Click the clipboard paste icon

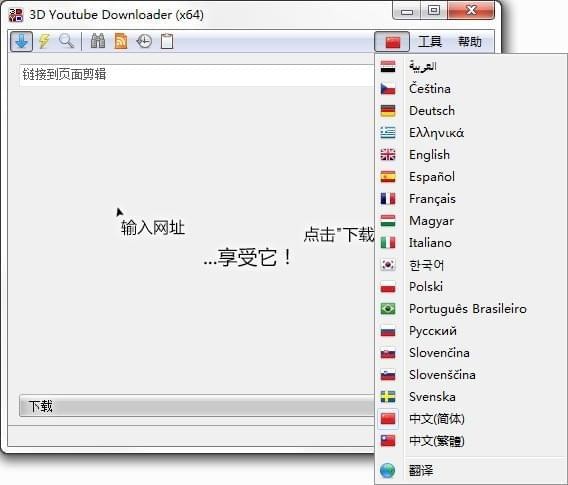point(167,41)
